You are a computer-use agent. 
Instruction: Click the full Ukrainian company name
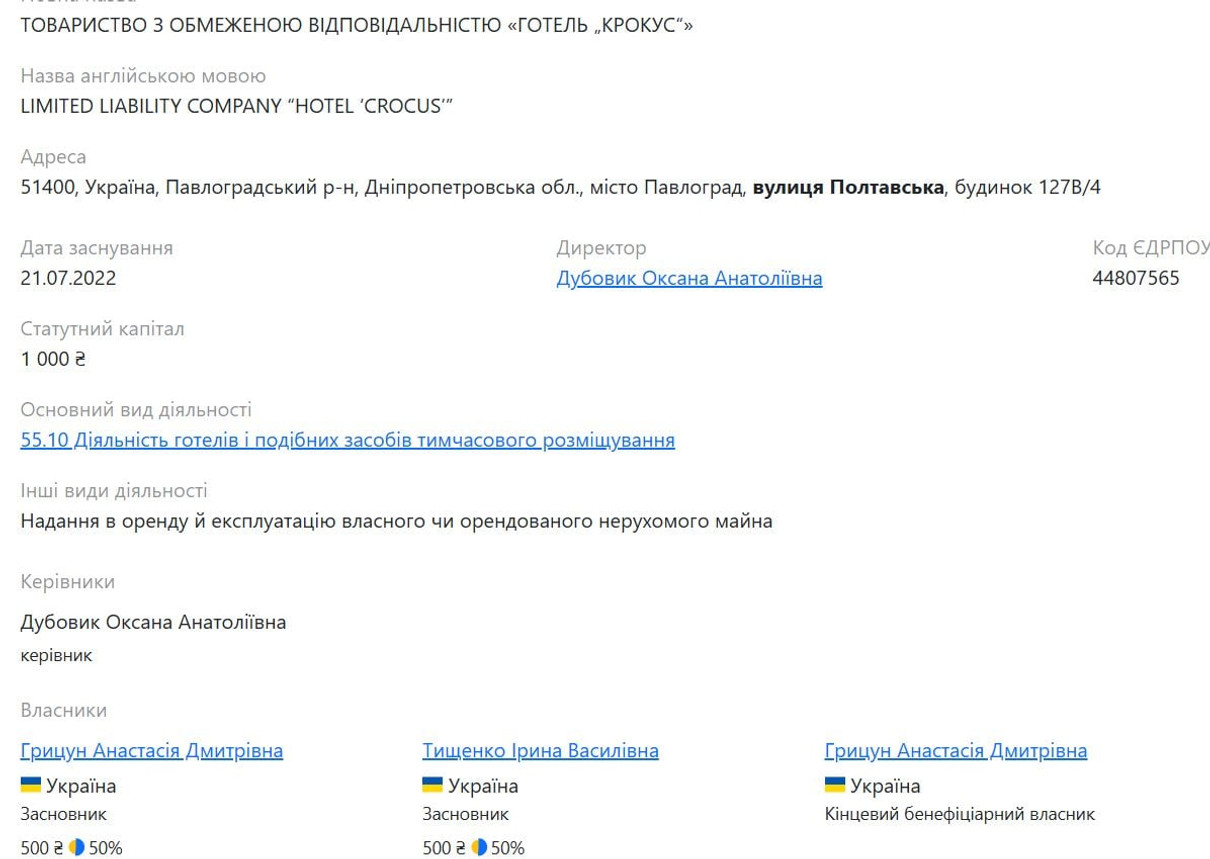tap(356, 25)
